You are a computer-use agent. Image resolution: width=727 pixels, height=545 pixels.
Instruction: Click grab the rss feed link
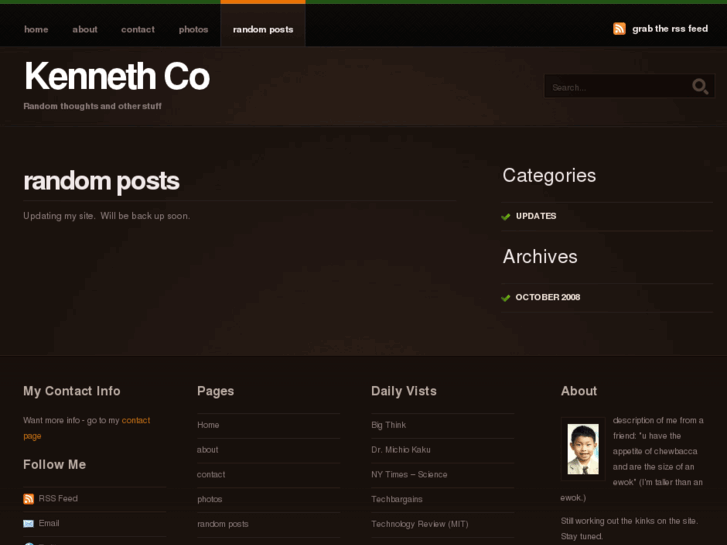[x=670, y=29]
